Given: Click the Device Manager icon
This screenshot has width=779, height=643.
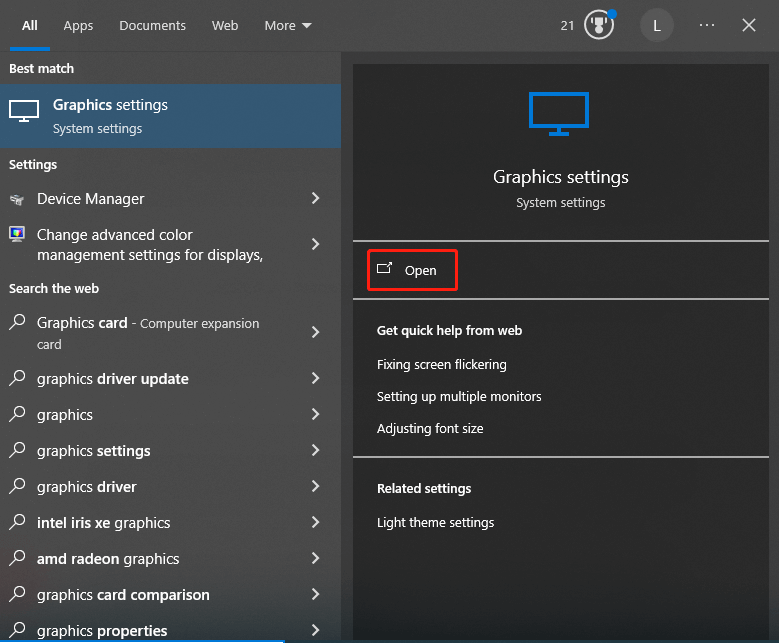Looking at the screenshot, I should point(17,199).
